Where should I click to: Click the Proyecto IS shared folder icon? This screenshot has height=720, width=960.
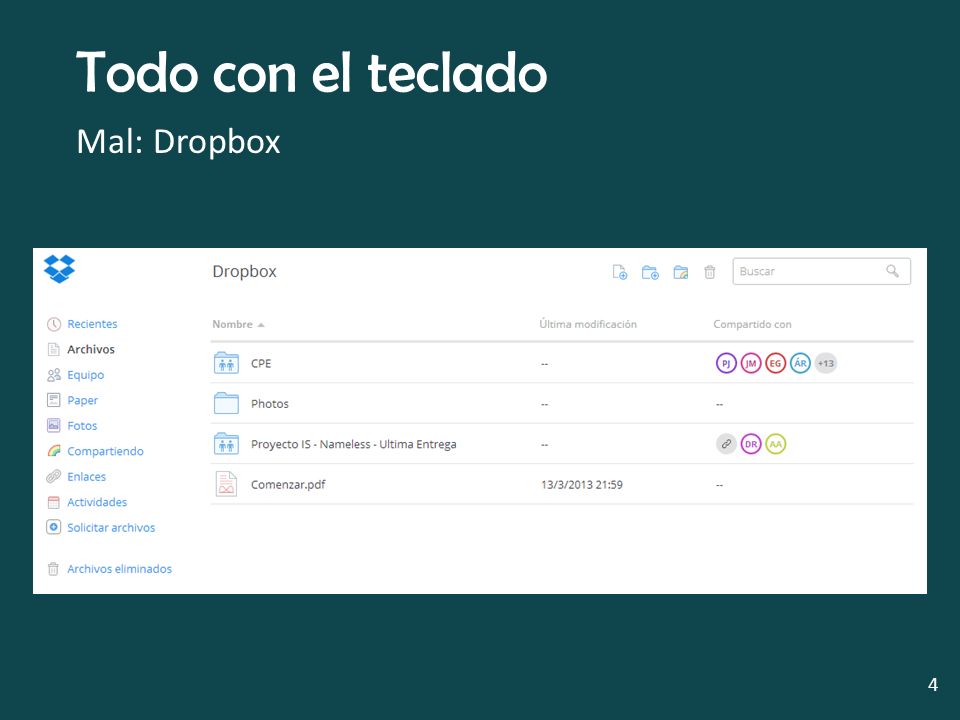[x=227, y=444]
